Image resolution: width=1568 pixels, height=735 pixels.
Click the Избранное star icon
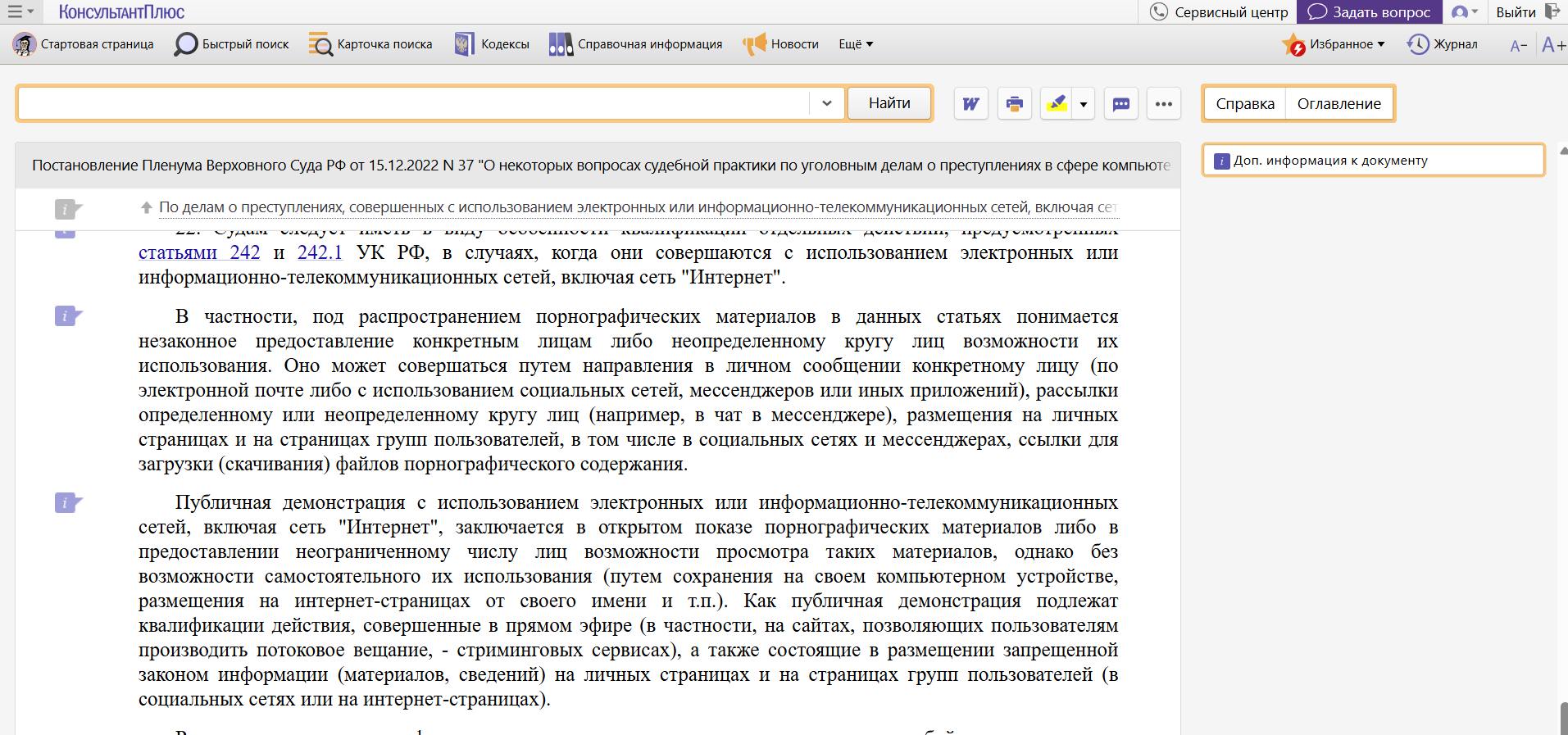tap(1294, 44)
